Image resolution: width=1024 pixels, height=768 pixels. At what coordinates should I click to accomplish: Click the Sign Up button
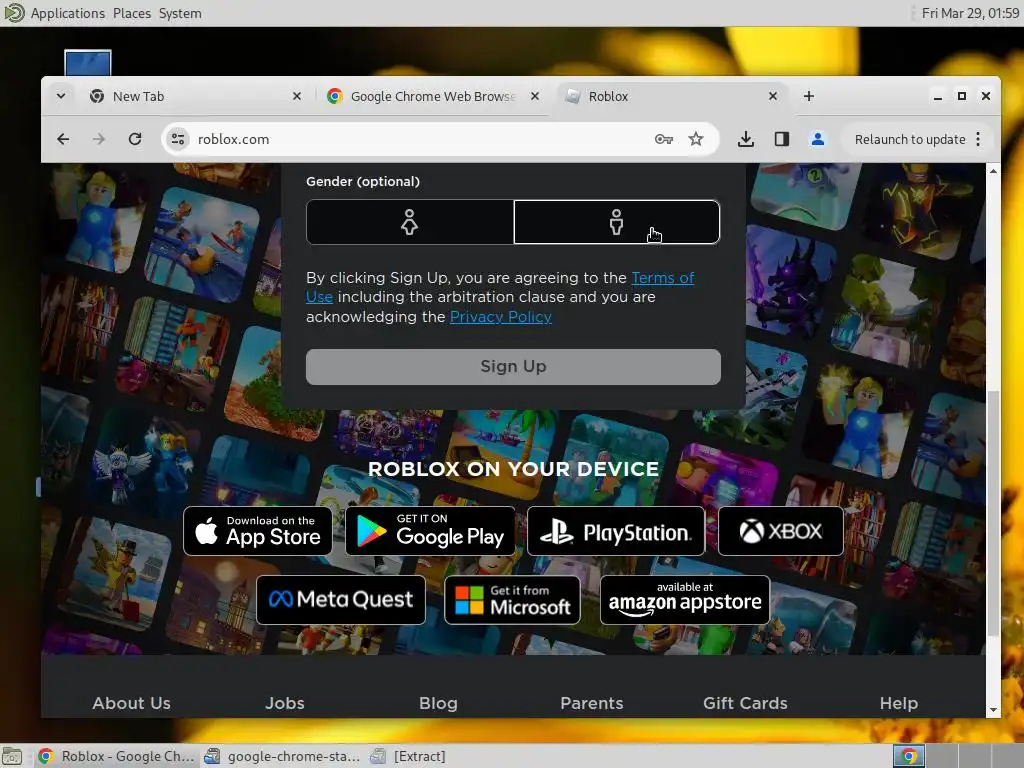pos(513,366)
